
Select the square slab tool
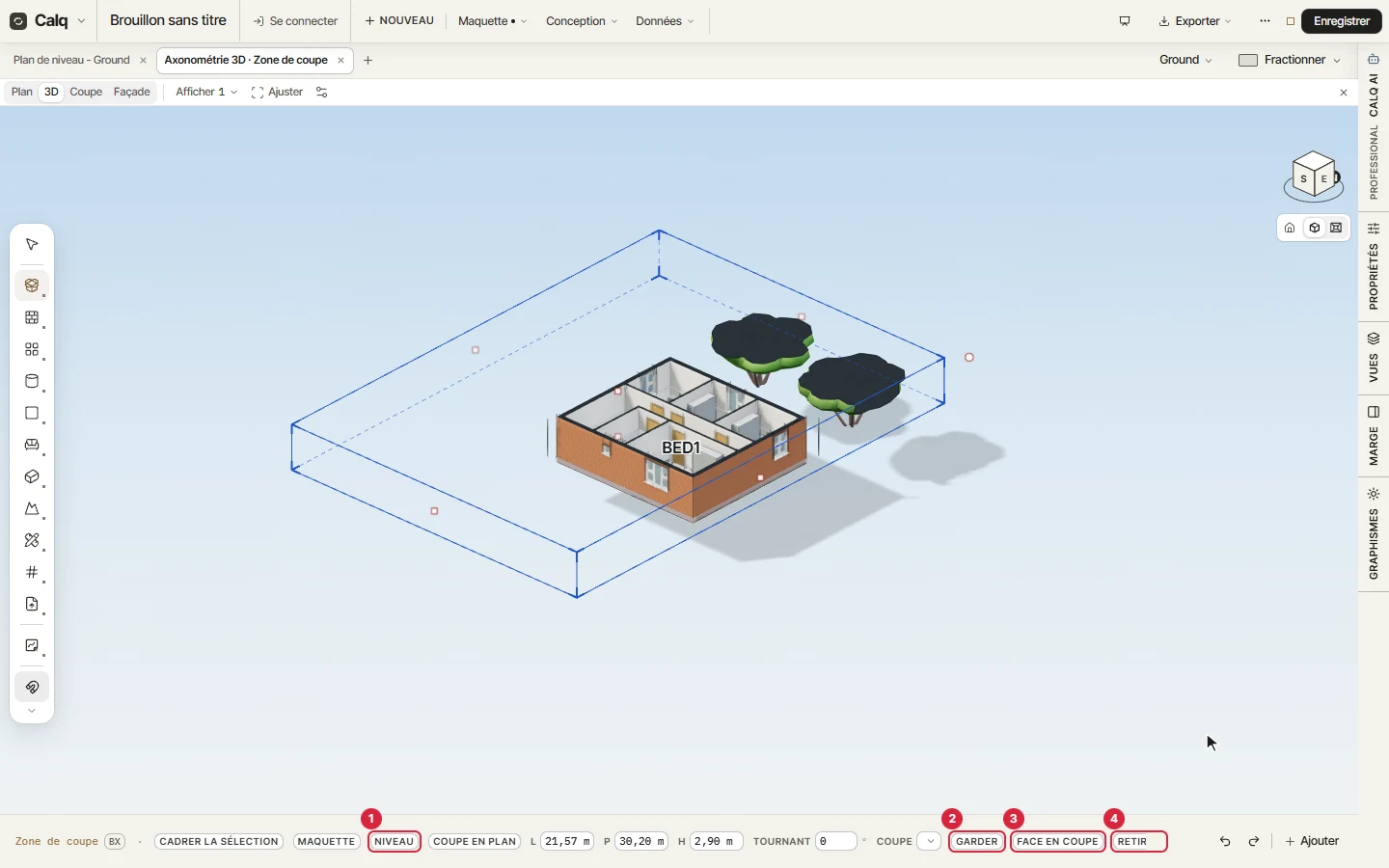pyautogui.click(x=32, y=413)
